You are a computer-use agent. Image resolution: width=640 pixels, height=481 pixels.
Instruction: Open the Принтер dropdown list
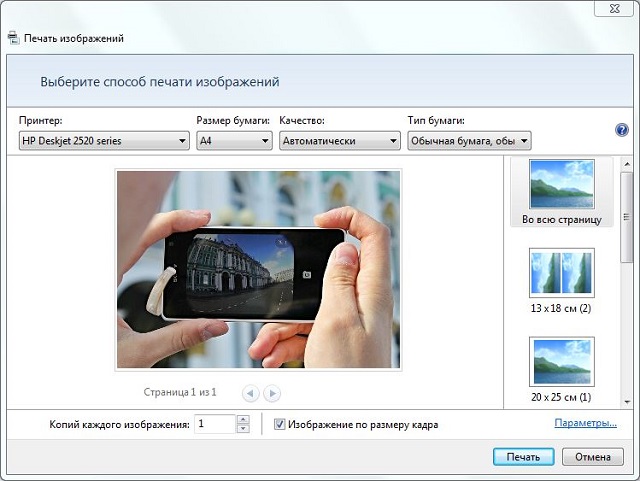coord(105,141)
